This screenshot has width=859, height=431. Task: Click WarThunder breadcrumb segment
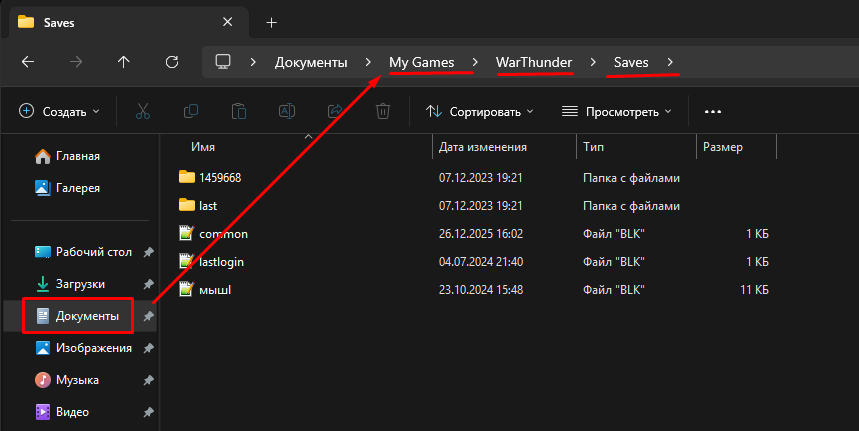click(532, 62)
